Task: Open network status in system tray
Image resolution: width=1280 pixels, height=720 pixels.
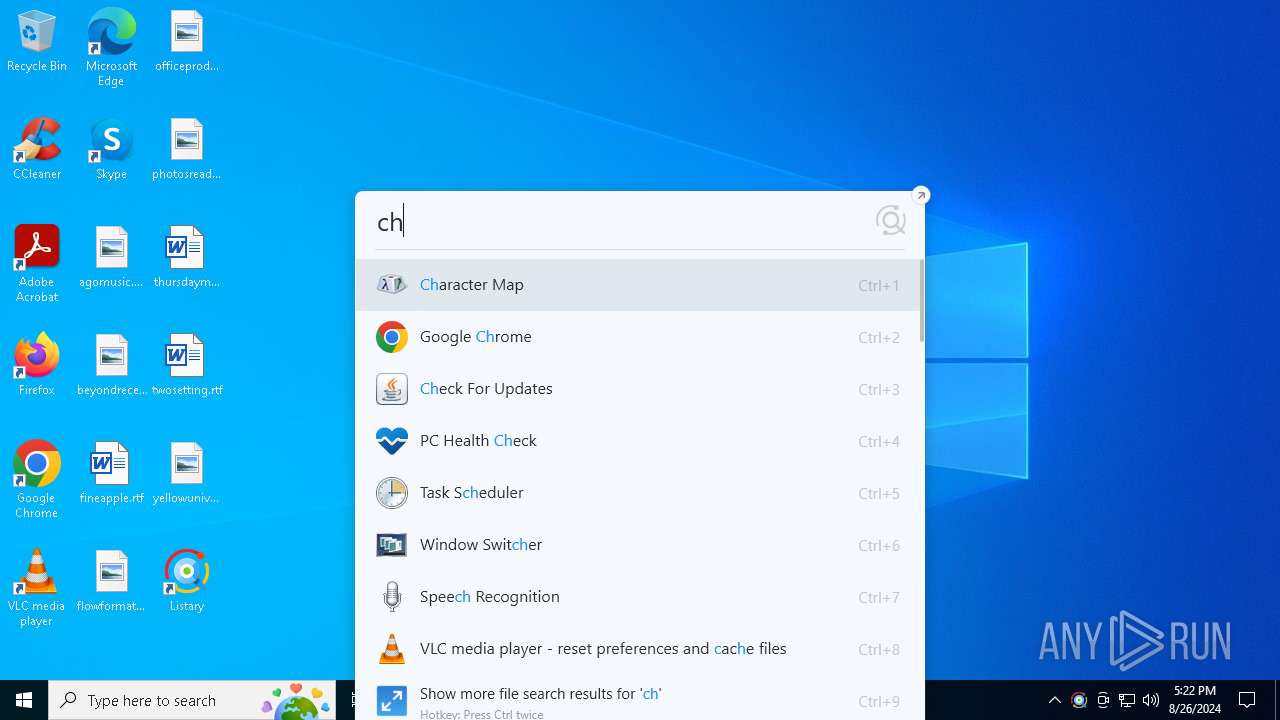Action: point(1127,700)
